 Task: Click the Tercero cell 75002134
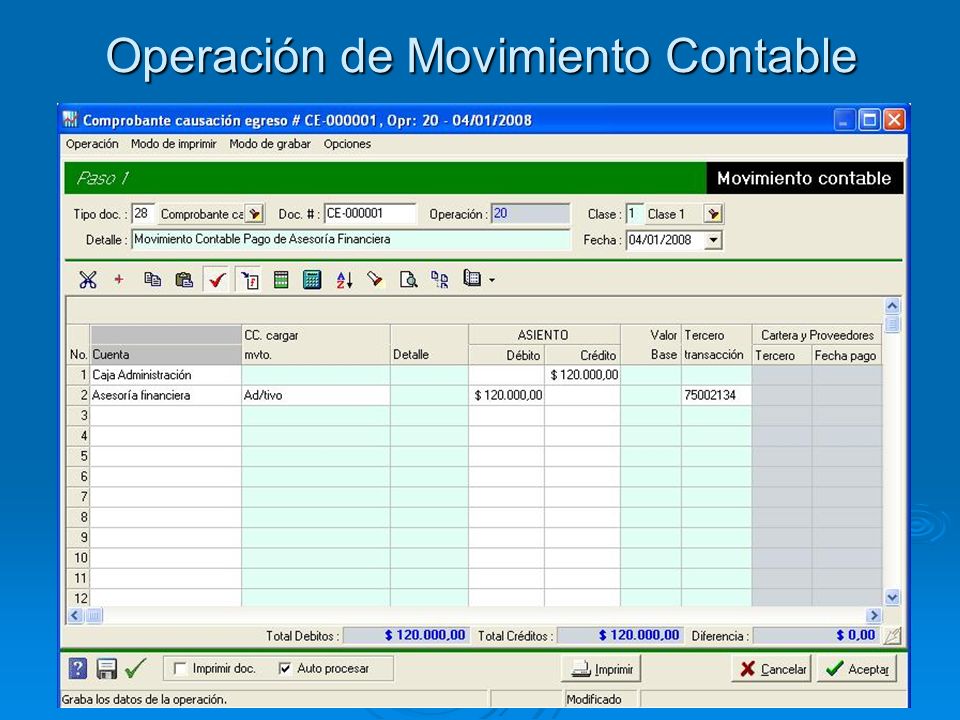tap(716, 396)
